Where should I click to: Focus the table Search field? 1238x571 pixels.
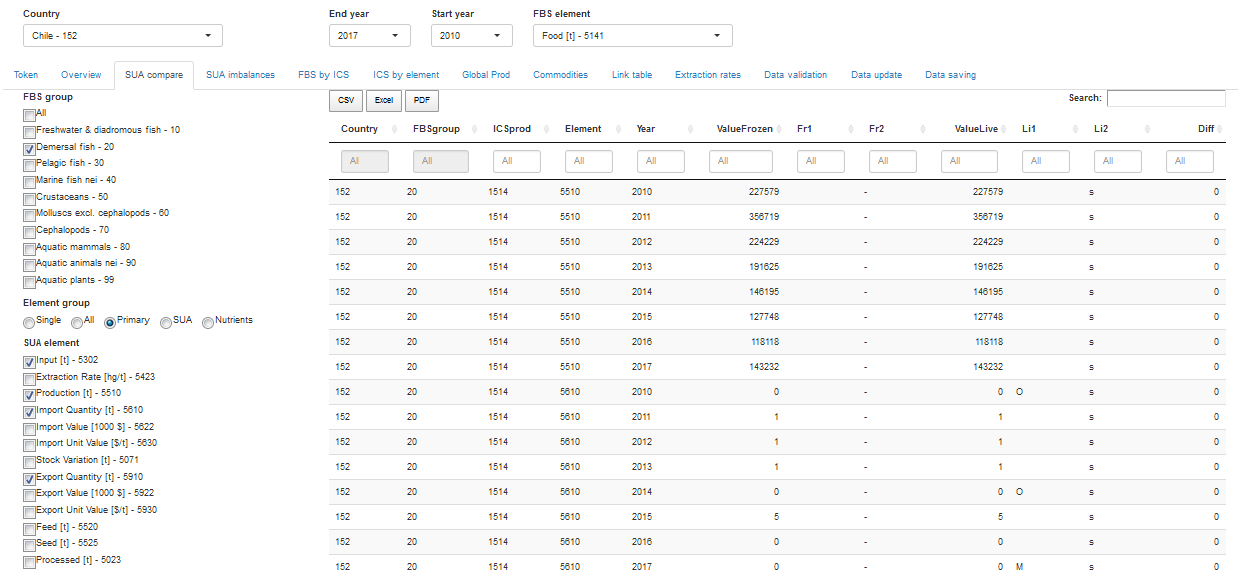click(1165, 98)
